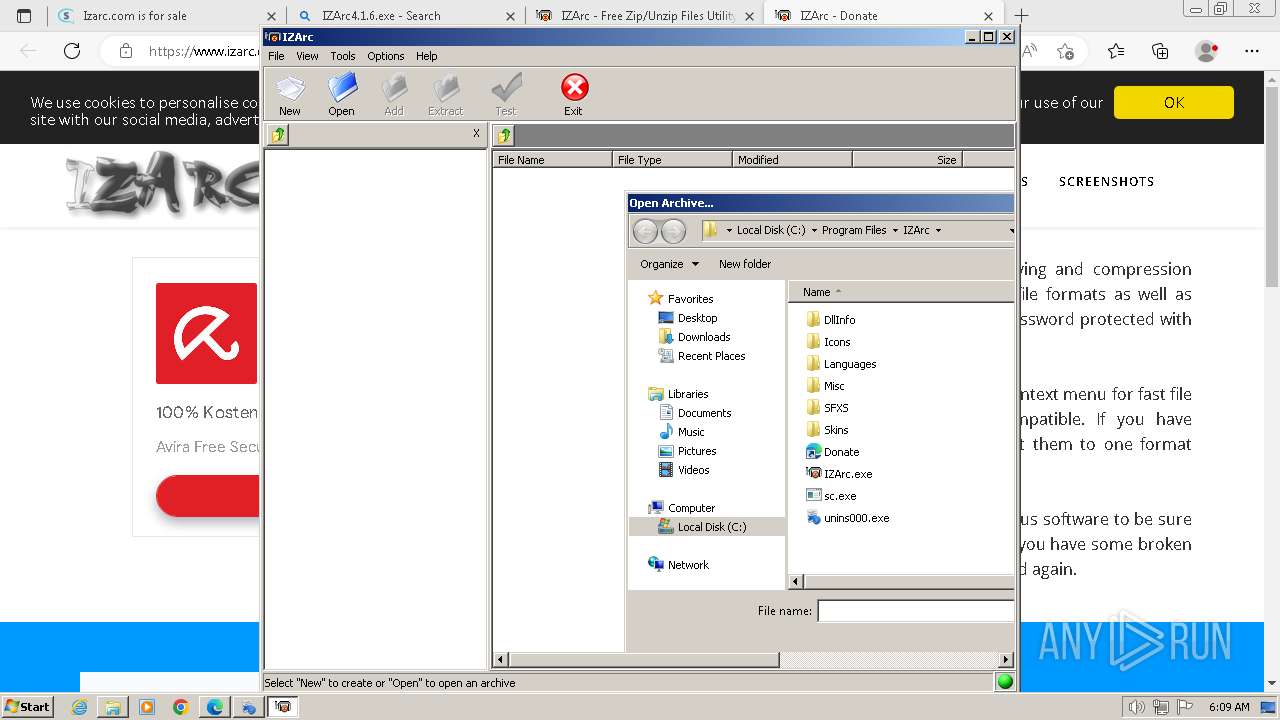Select the Misc folder

pyautogui.click(x=825, y=386)
